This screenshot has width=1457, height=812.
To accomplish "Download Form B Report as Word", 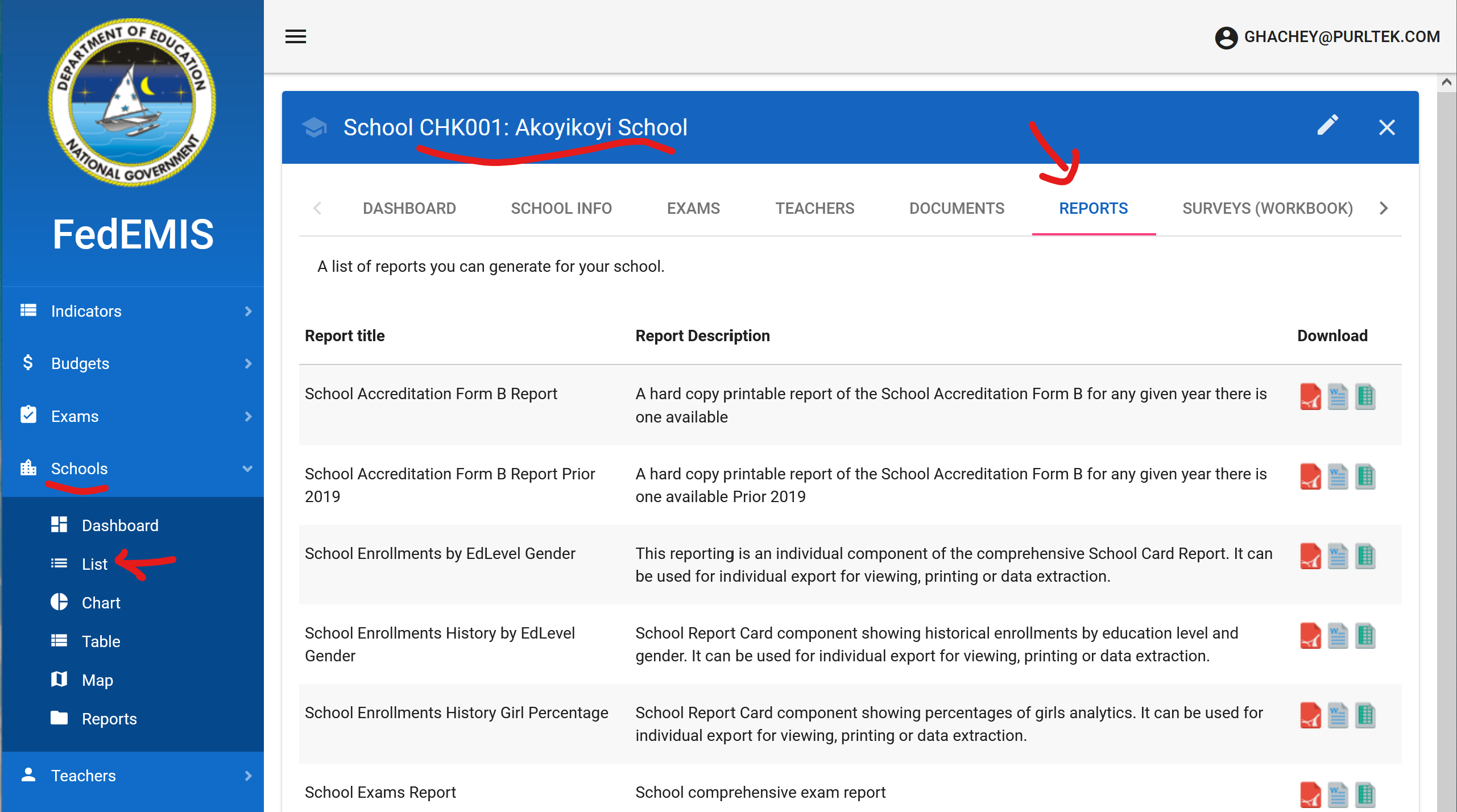I will coord(1338,396).
